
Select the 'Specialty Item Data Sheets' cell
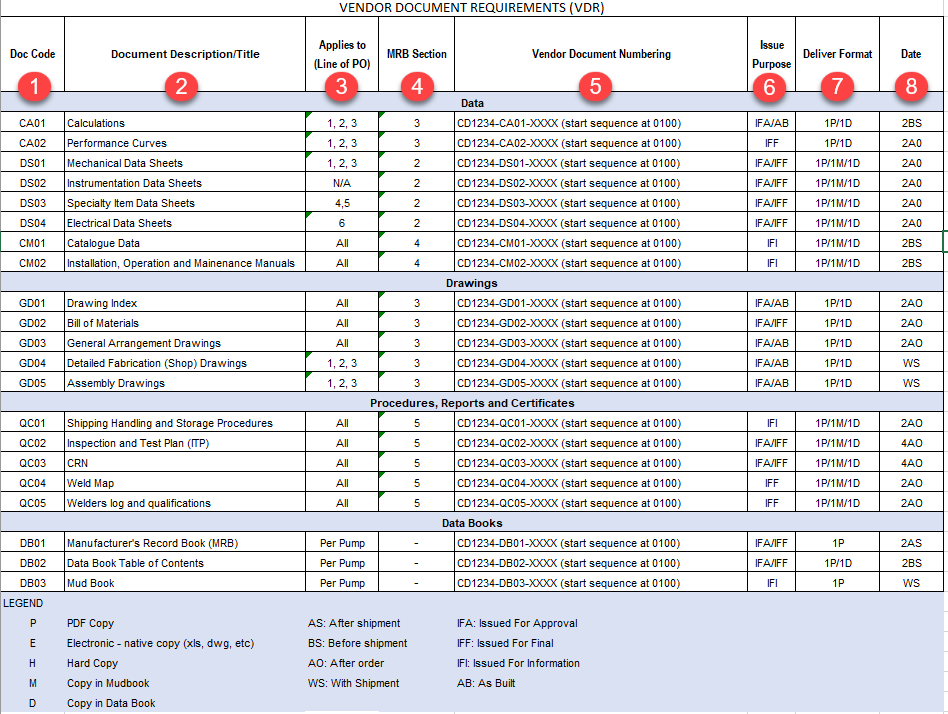[185, 203]
